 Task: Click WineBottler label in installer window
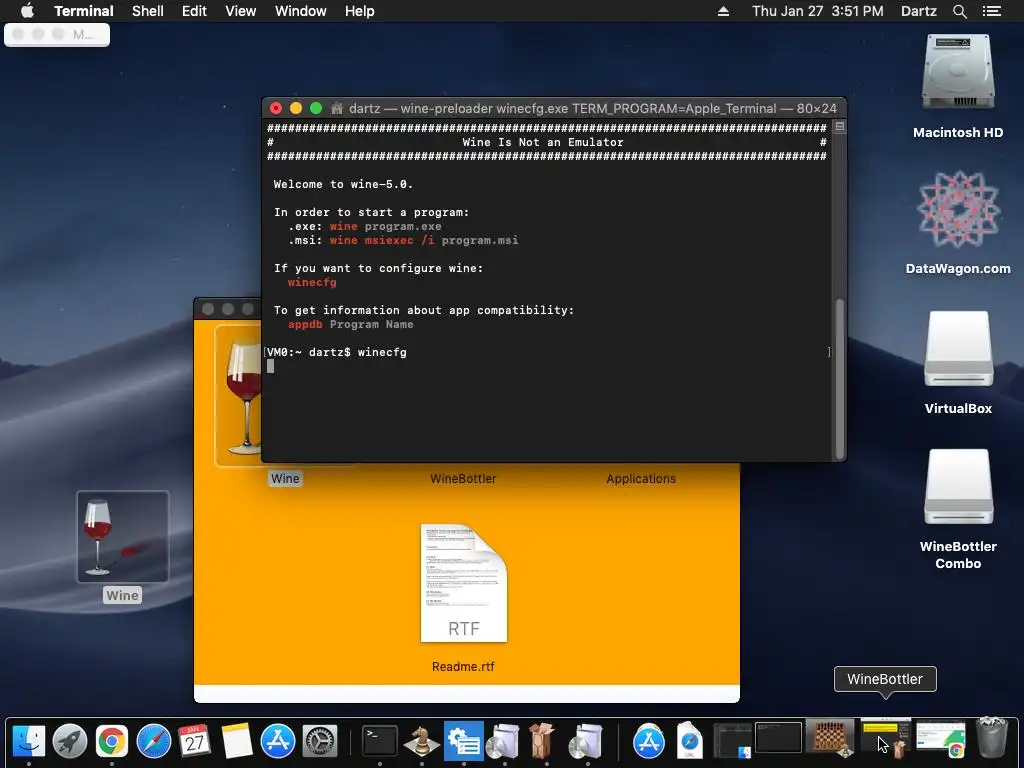point(463,479)
